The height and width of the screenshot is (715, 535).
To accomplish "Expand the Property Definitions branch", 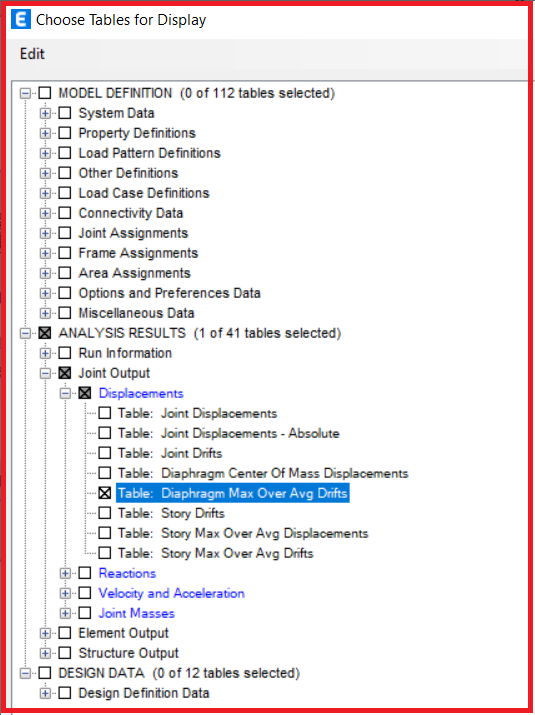I will coord(45,133).
